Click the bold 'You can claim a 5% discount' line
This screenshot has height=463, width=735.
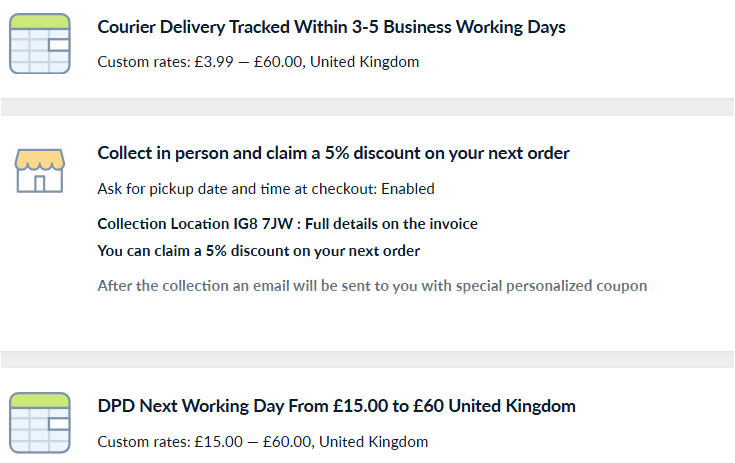(258, 251)
